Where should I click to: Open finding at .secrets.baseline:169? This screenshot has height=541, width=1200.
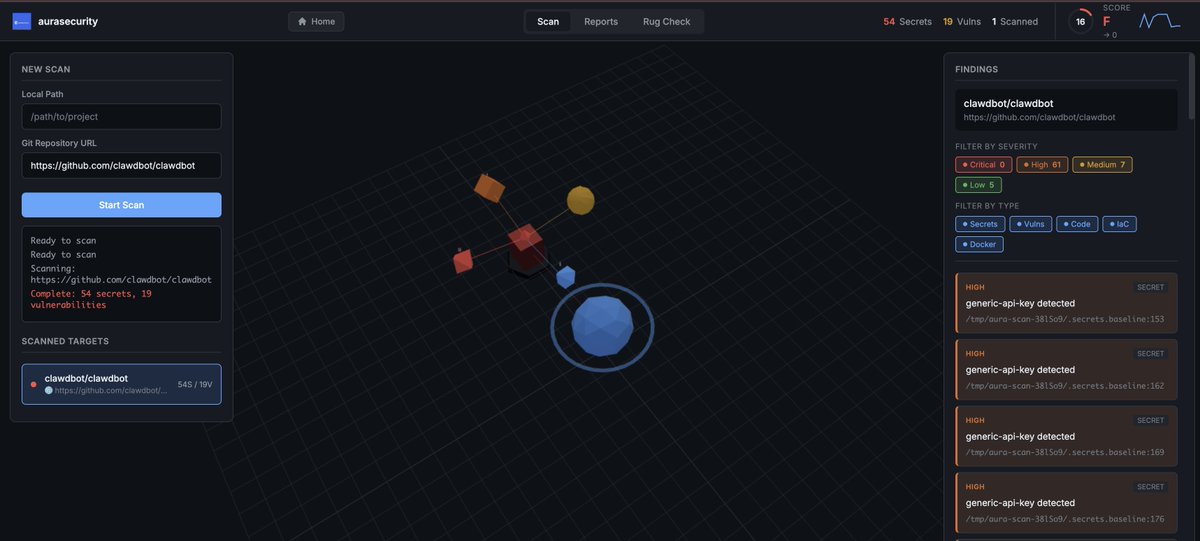click(x=1067, y=436)
